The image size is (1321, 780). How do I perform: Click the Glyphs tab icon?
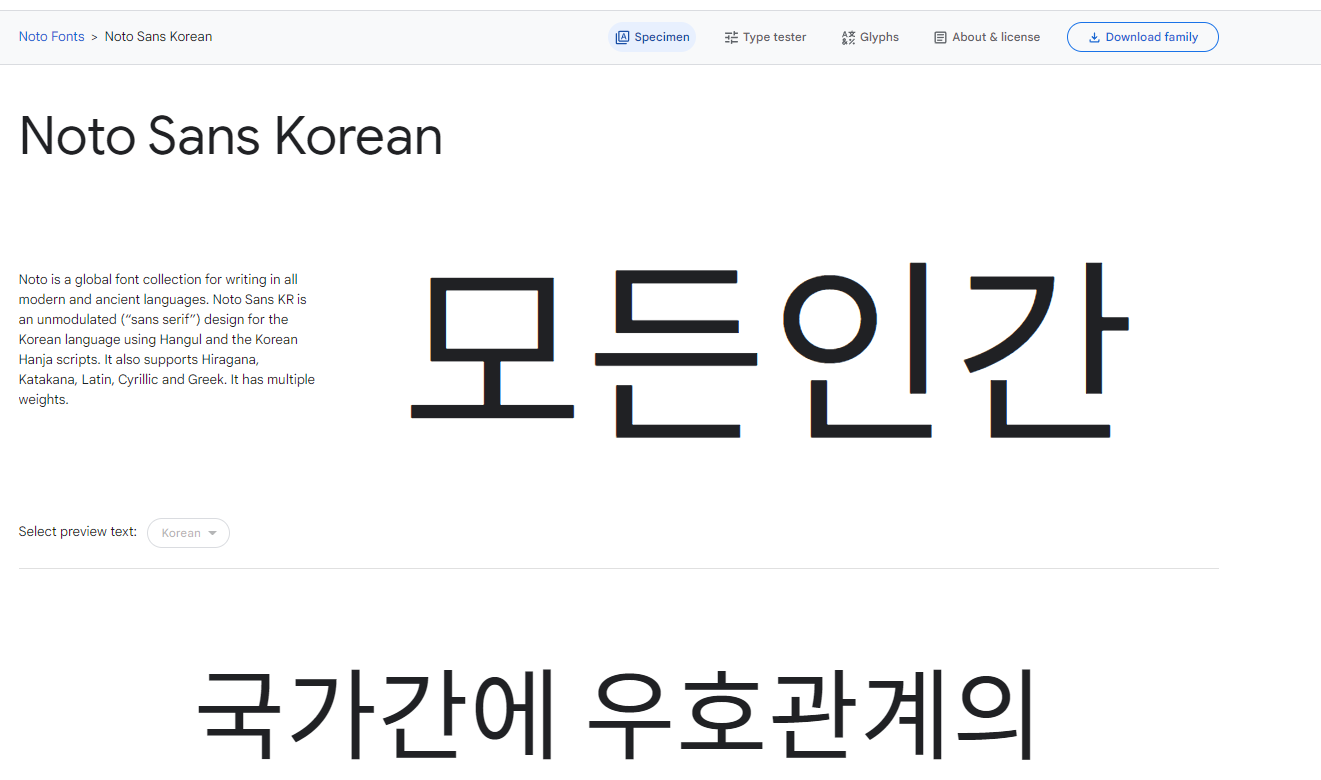[848, 37]
